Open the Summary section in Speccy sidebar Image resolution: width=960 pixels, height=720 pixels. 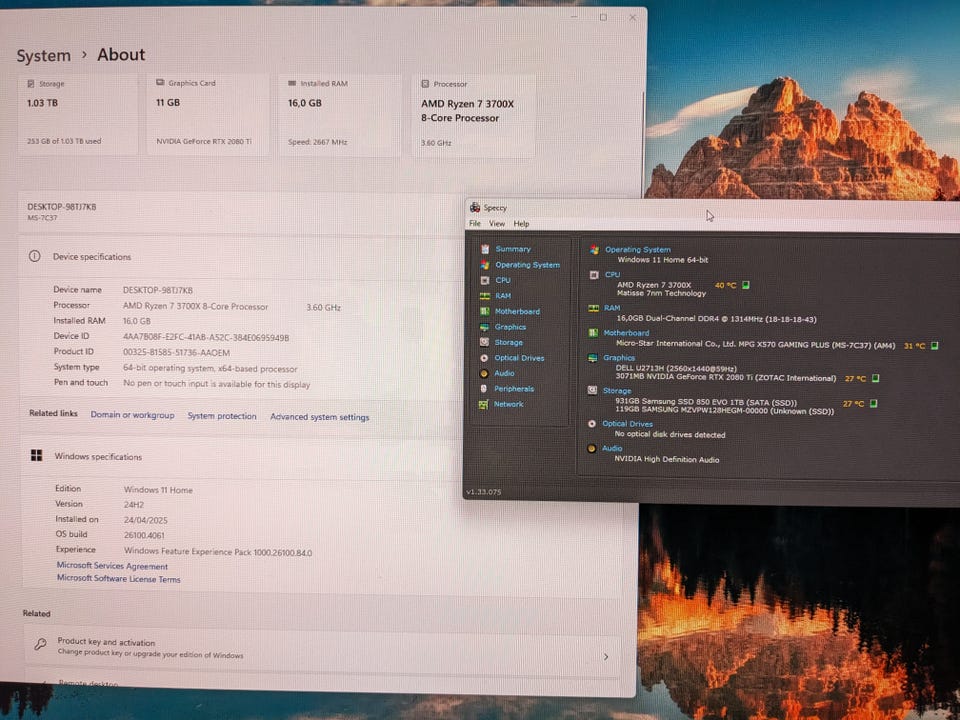[x=512, y=249]
